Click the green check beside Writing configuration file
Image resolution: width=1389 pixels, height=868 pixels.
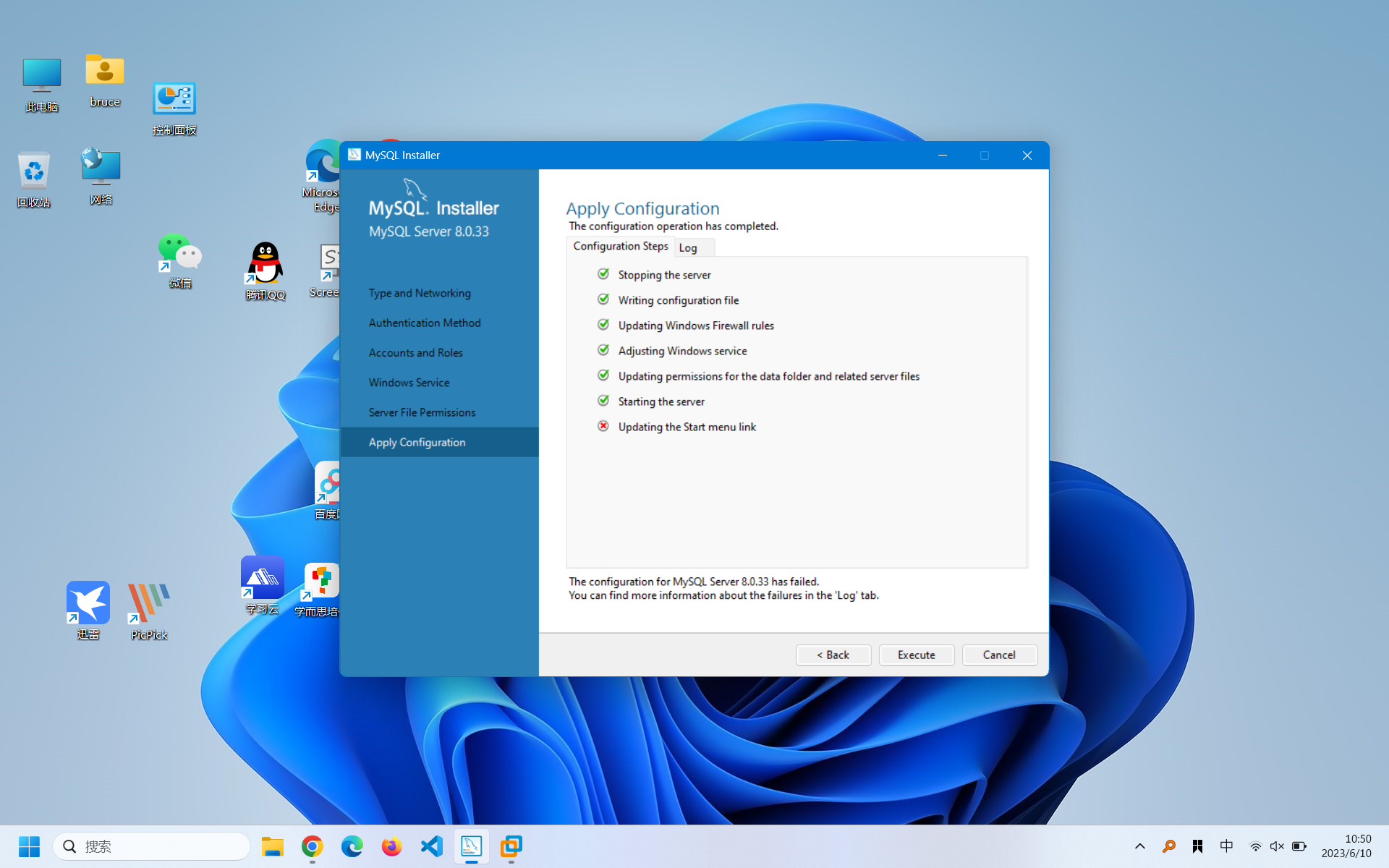[x=603, y=299]
